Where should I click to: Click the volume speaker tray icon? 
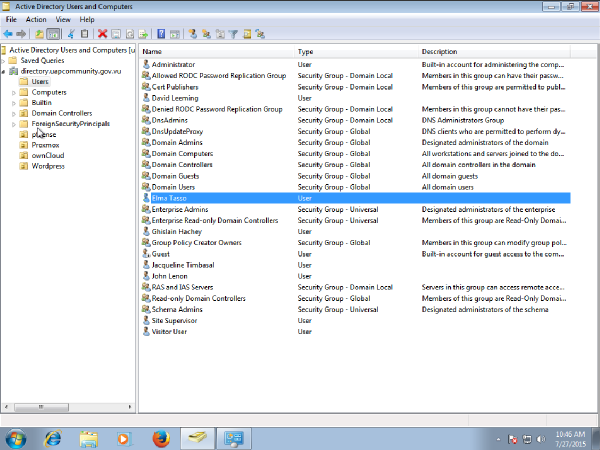(x=541, y=439)
